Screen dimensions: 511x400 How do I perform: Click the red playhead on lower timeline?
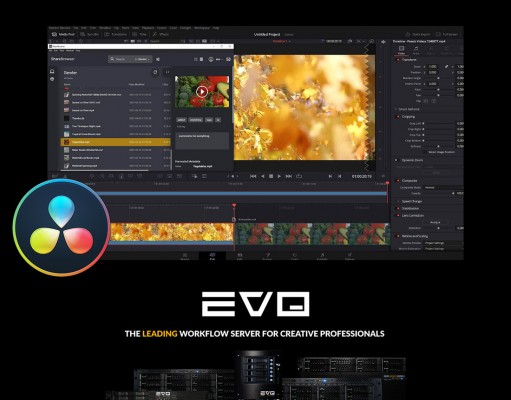coord(234,205)
